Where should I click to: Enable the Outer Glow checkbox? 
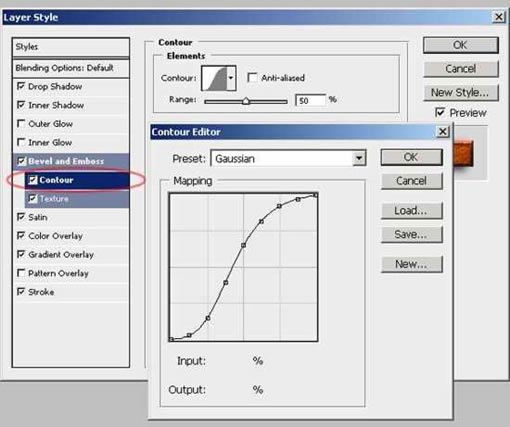coord(21,124)
